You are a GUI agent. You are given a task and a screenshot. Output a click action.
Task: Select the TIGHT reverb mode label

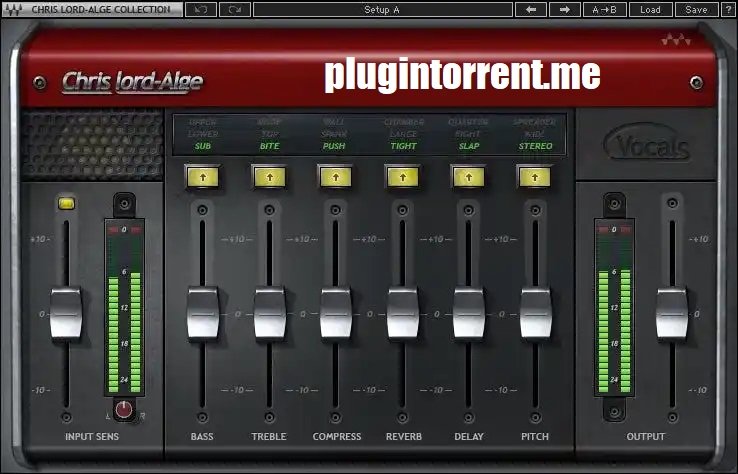click(403, 146)
